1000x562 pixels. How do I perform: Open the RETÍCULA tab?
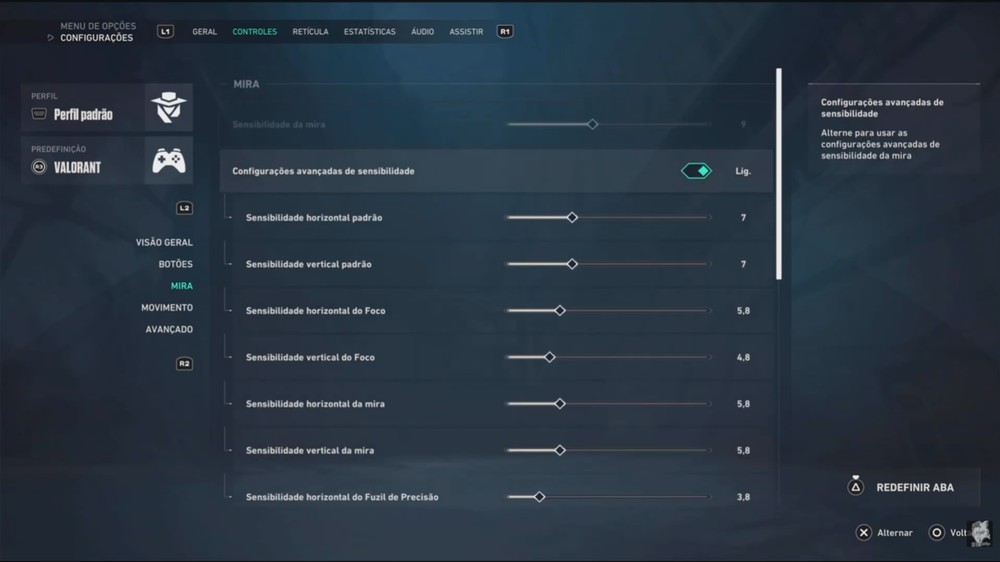tap(311, 31)
